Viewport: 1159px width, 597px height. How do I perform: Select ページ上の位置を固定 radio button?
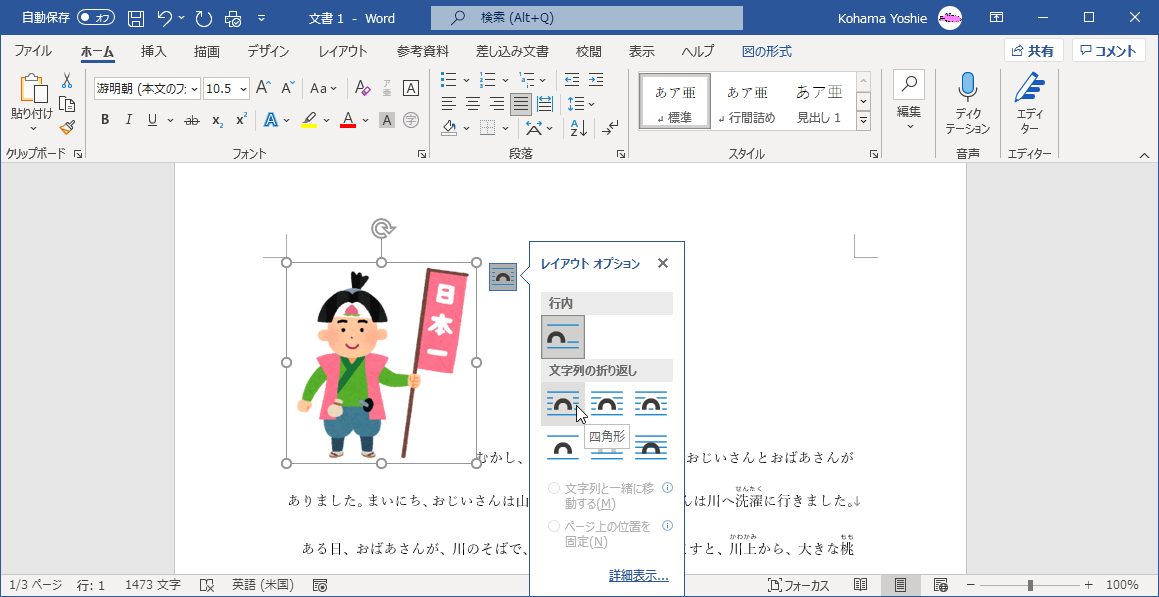coord(554,526)
